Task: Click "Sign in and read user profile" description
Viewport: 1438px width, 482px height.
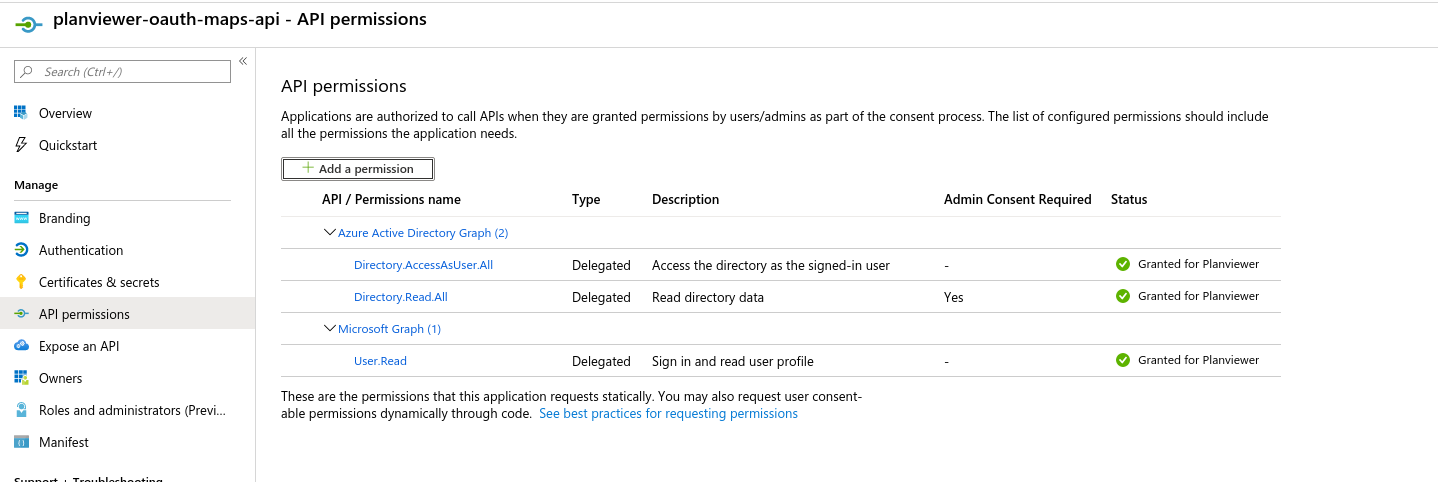Action: 733,361
